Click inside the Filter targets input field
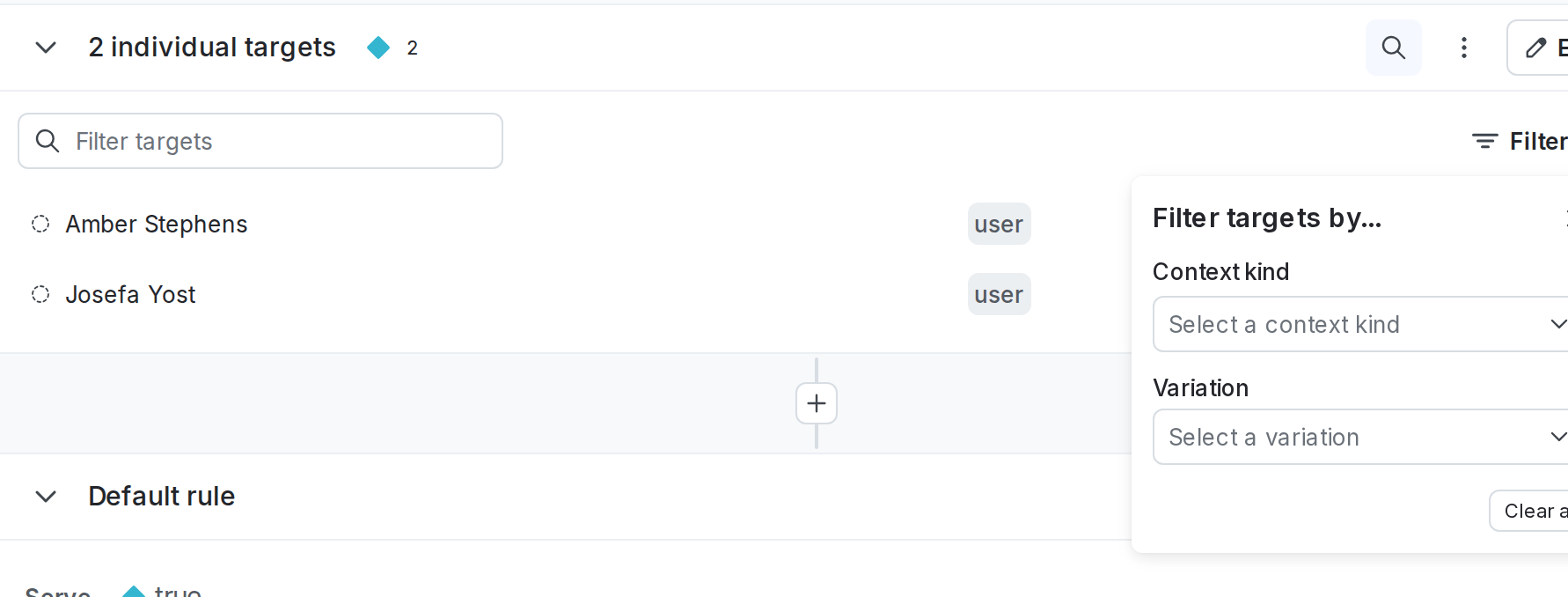Image resolution: width=1568 pixels, height=597 pixels. [264, 140]
